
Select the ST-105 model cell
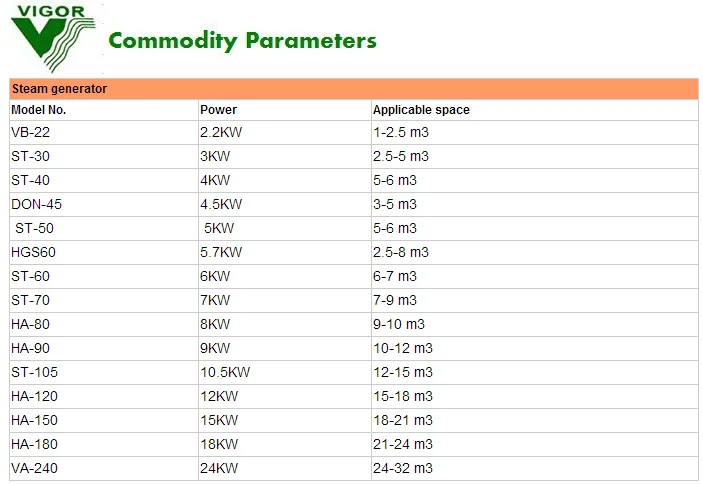point(104,372)
